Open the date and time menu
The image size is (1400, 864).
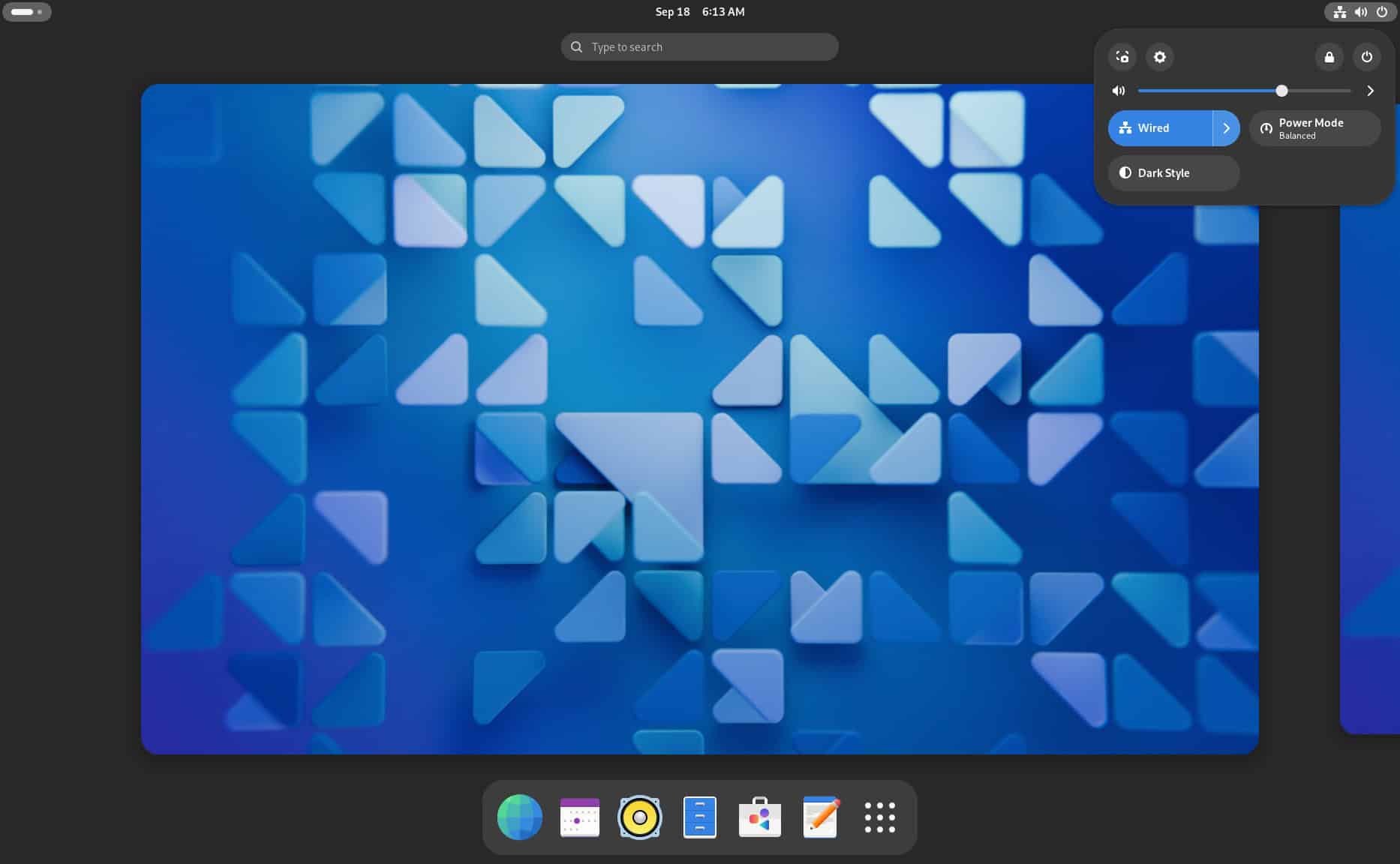[x=698, y=11]
